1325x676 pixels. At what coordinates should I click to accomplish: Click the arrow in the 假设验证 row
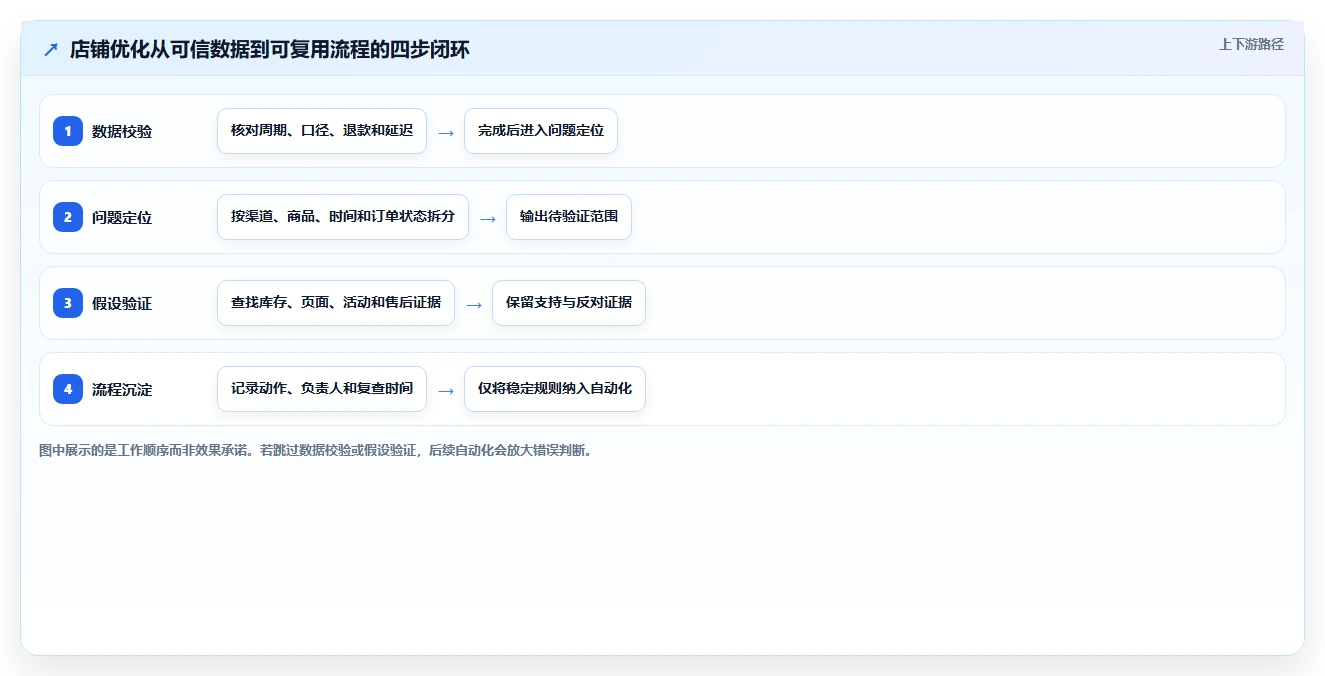(x=474, y=304)
